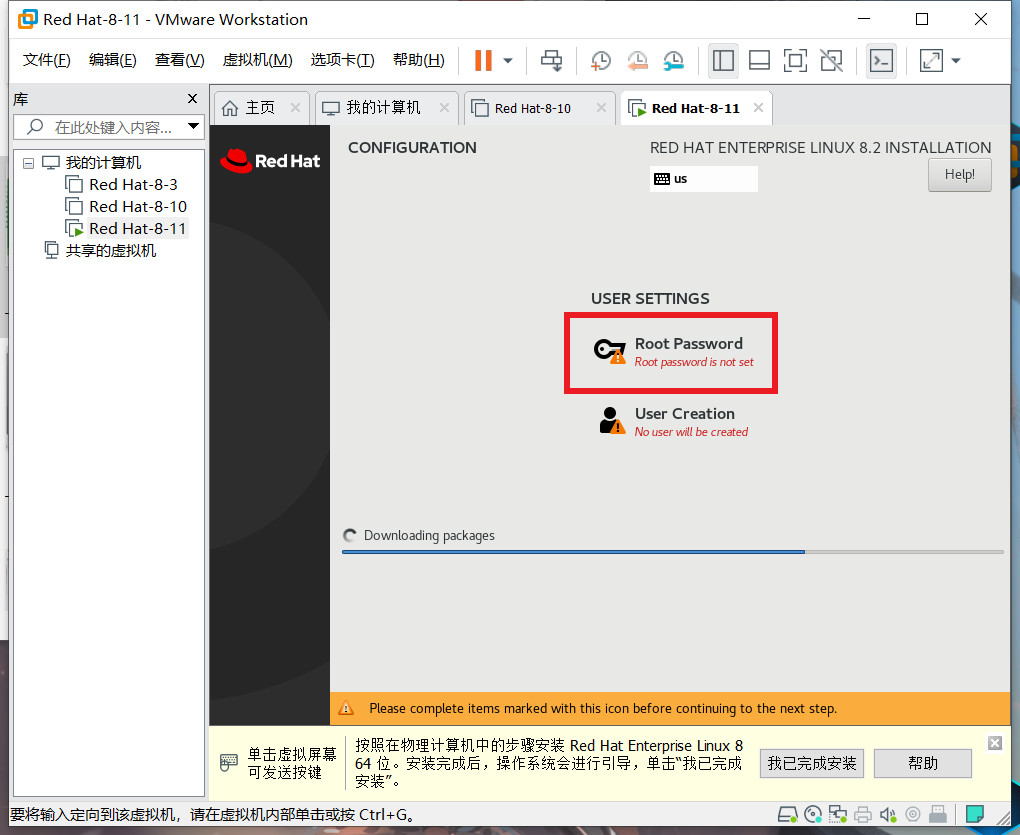Enter full screen mode icon

click(x=795, y=60)
